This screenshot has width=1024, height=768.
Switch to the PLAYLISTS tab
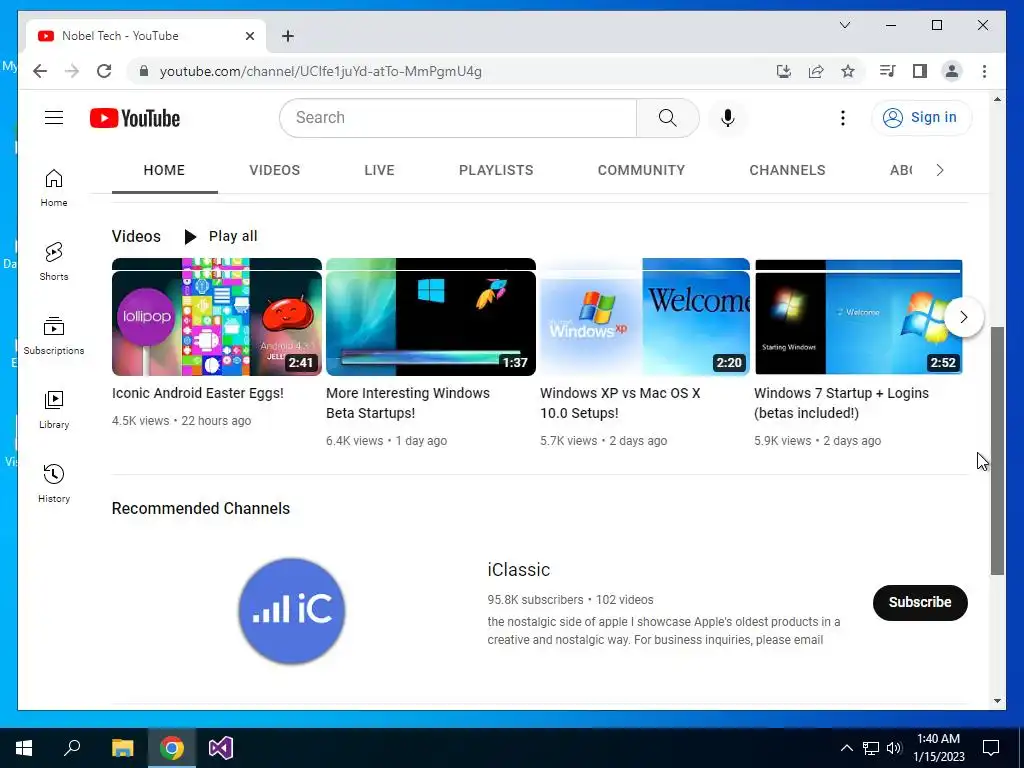(496, 170)
